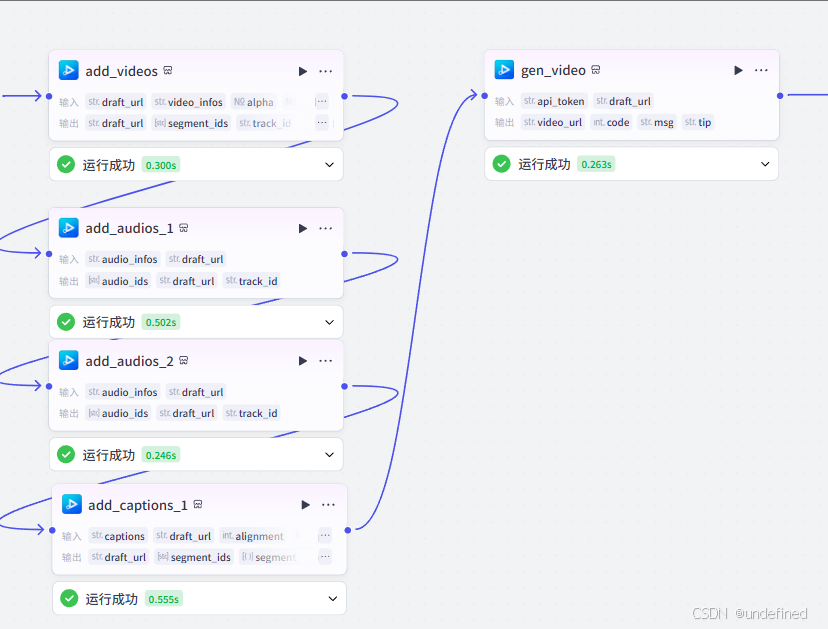Open the add_captions_1 more options menu

pos(328,505)
